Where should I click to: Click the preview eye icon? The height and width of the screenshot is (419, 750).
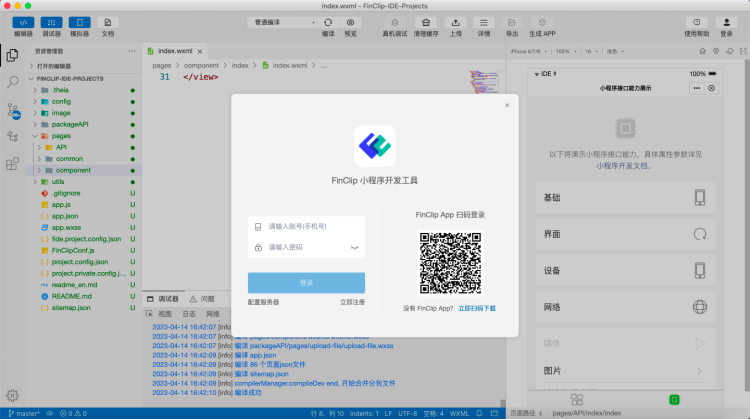click(x=351, y=22)
